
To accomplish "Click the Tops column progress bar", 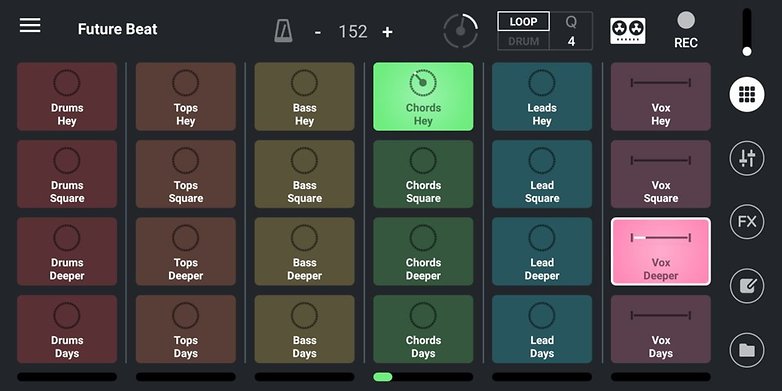I will pyautogui.click(x=186, y=377).
